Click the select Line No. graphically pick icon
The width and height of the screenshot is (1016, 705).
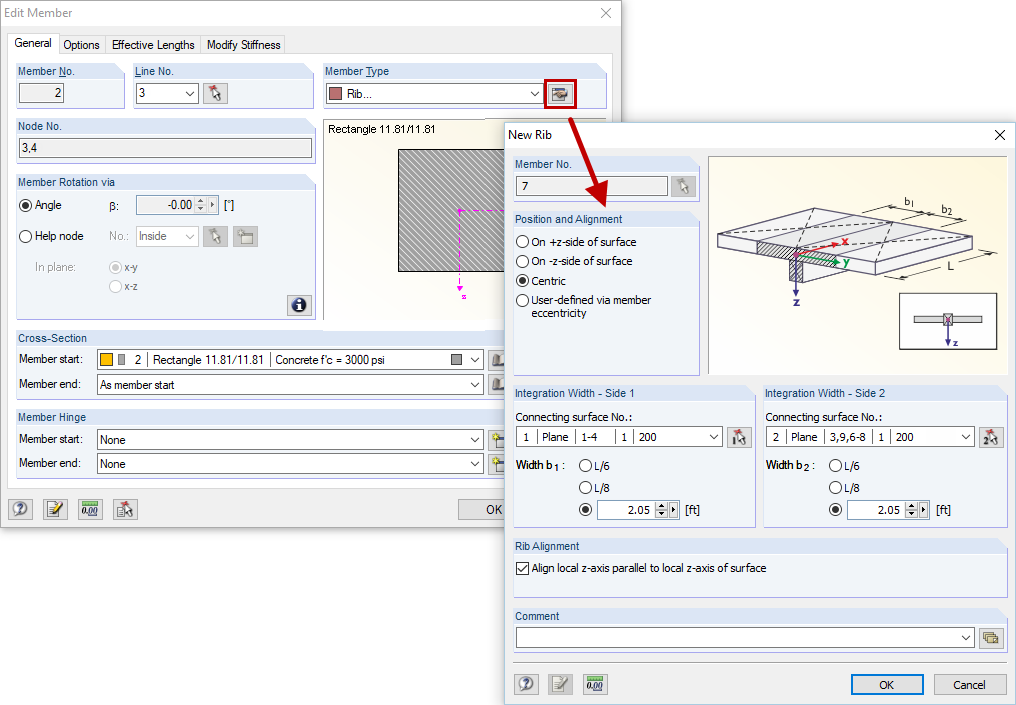tap(215, 93)
